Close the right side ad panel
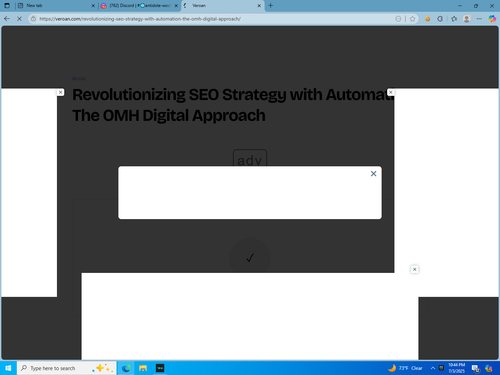Viewport: 500px width, 375px height. point(391,92)
